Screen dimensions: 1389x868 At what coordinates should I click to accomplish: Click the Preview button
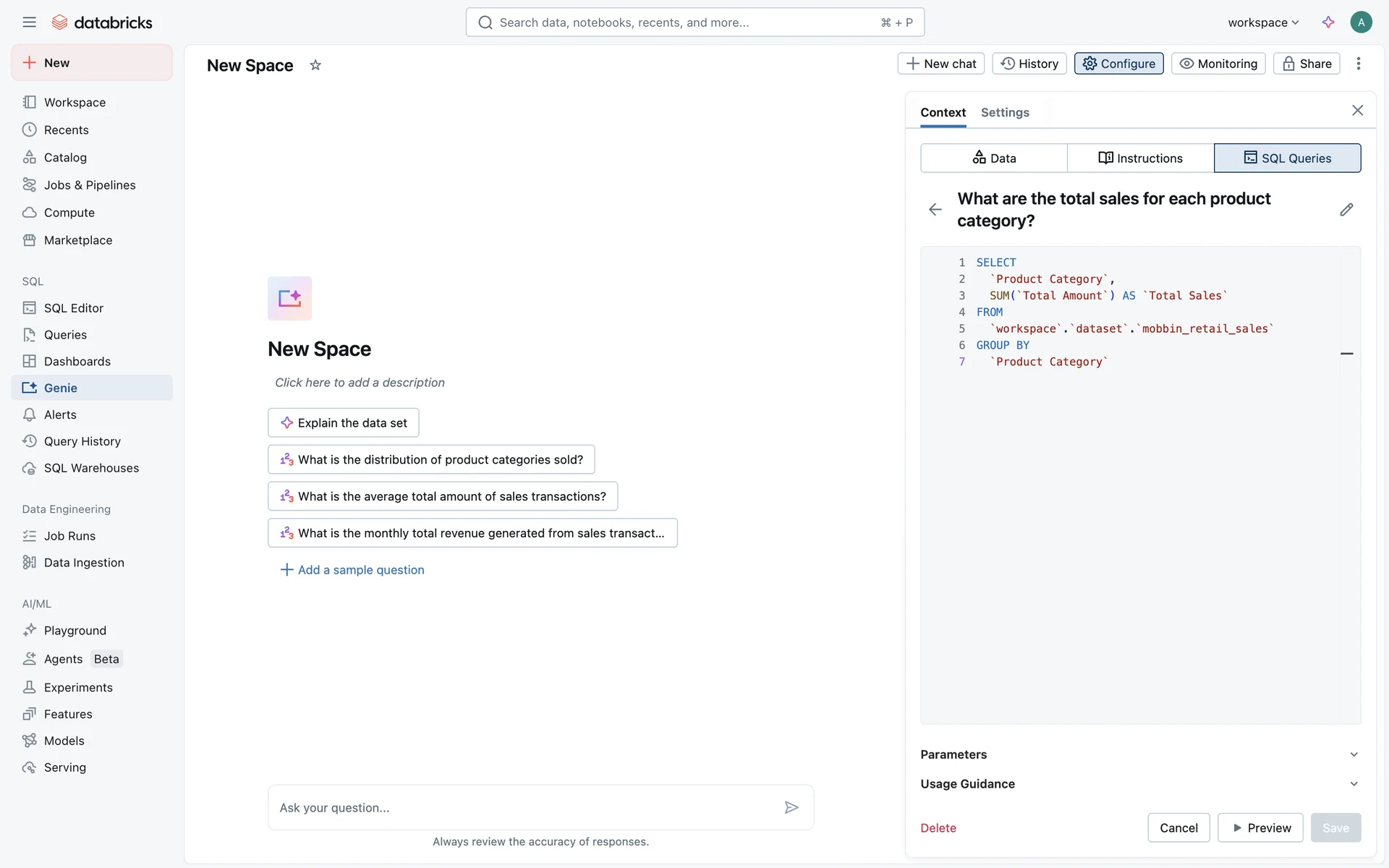click(1260, 827)
